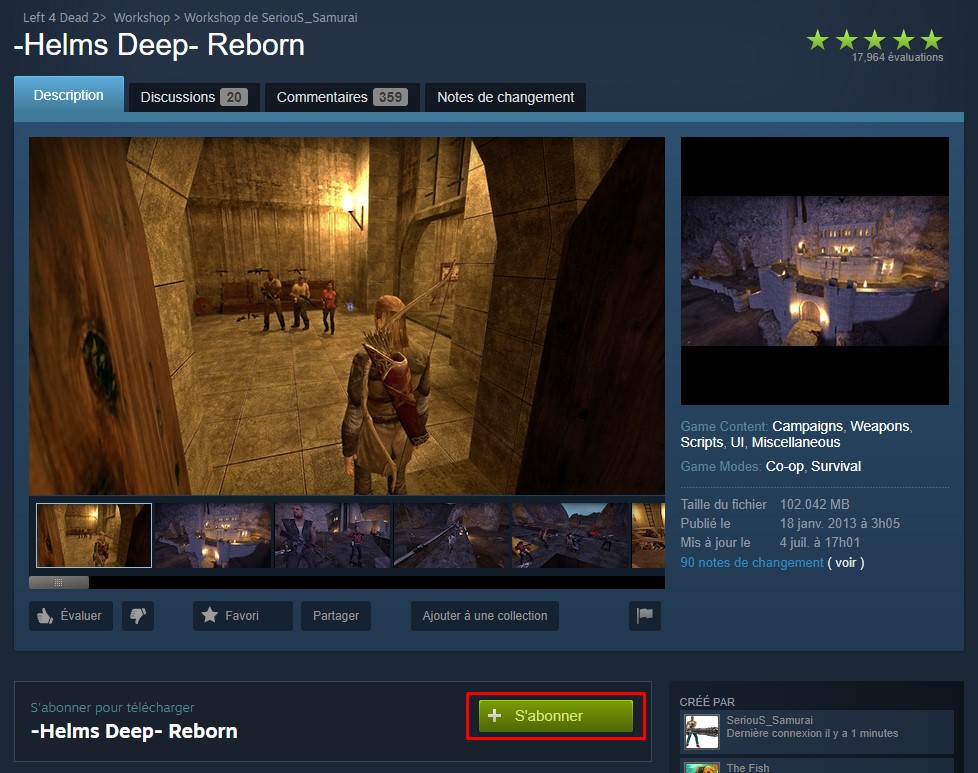Select the castle night view thumbnail
978x773 pixels.
point(213,535)
